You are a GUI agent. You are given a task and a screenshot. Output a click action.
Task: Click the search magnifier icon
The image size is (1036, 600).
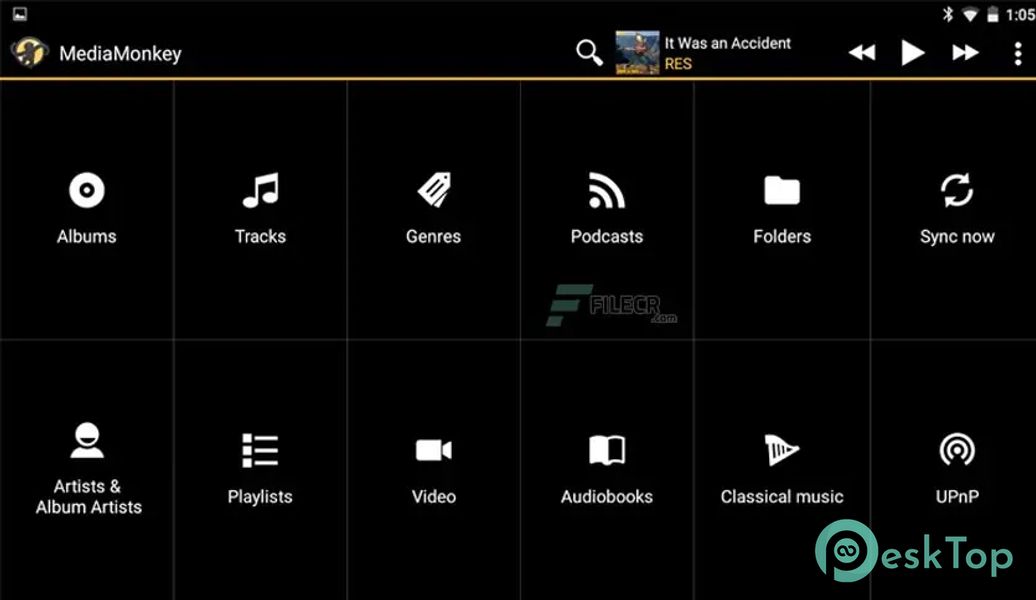click(x=589, y=53)
